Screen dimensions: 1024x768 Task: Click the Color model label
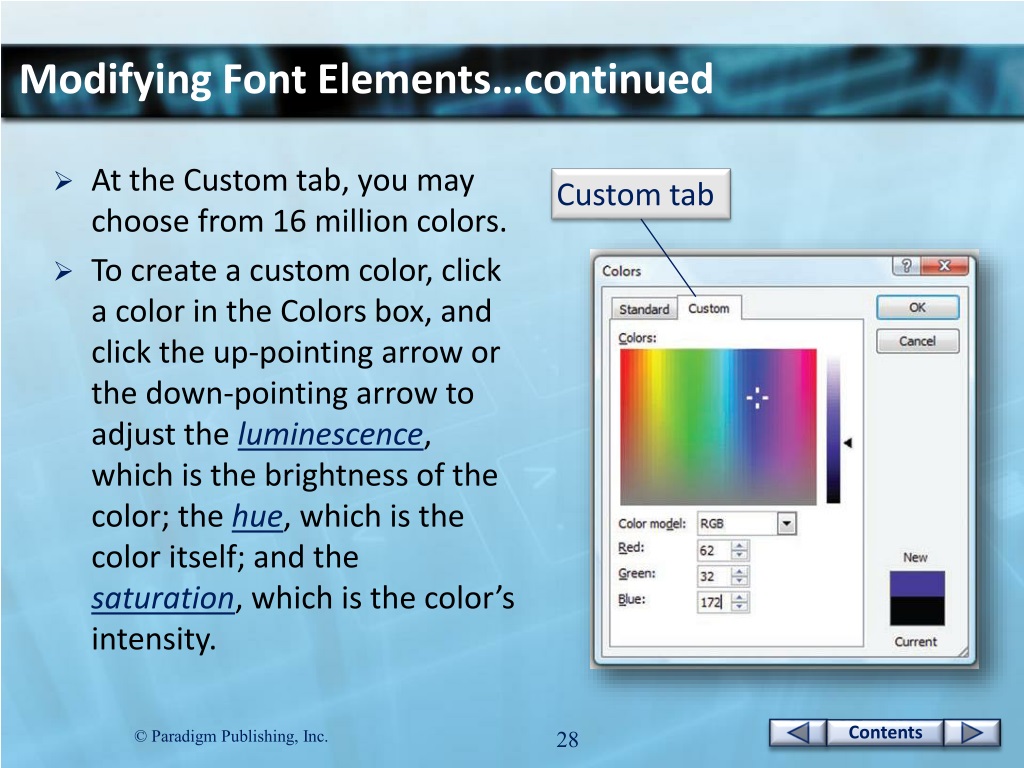652,524
